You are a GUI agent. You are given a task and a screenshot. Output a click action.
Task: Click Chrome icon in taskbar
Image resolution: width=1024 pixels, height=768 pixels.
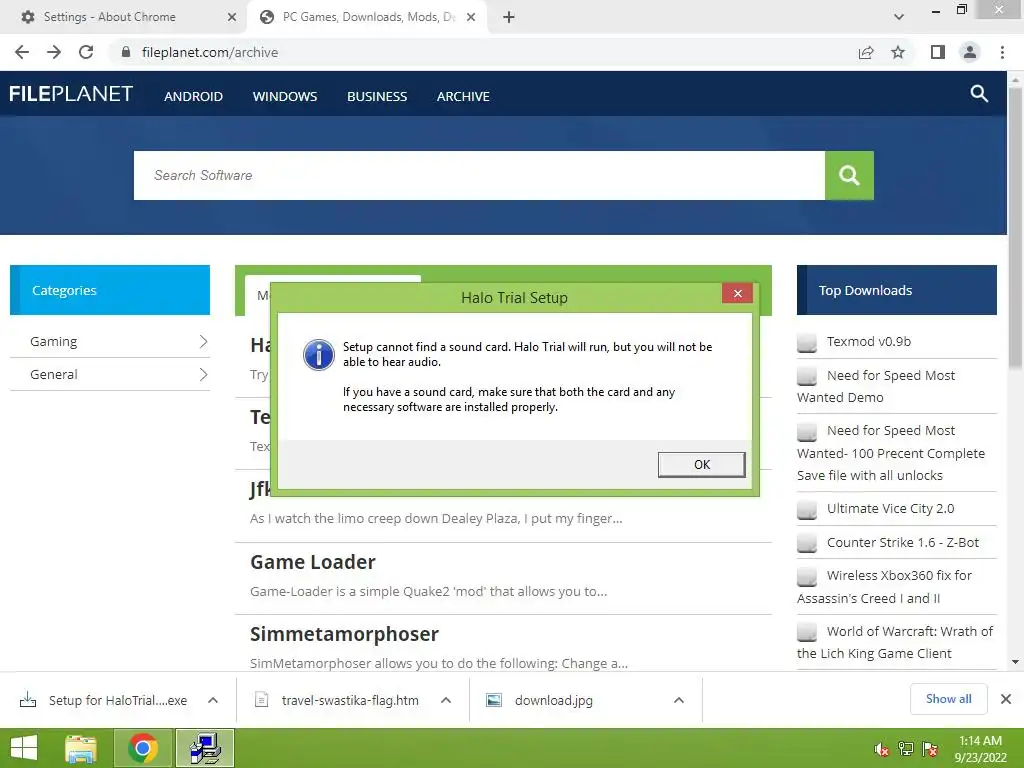tap(143, 748)
